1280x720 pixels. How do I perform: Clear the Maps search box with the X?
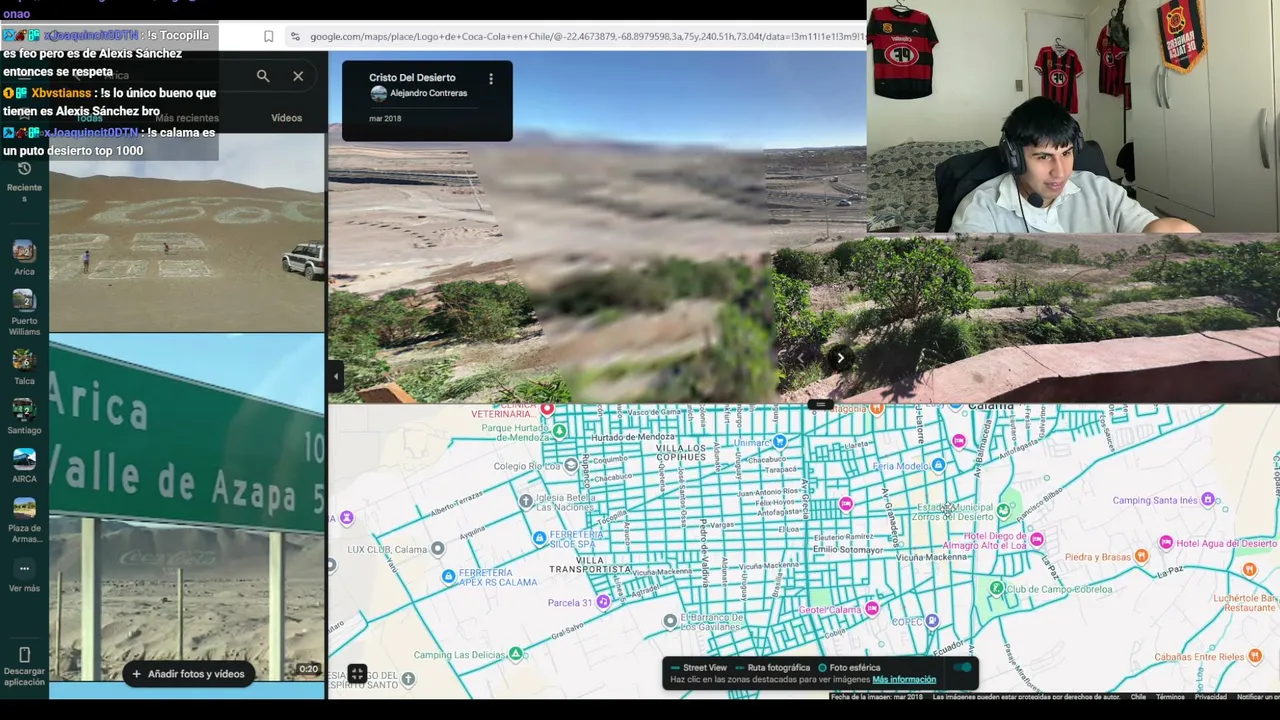point(298,76)
